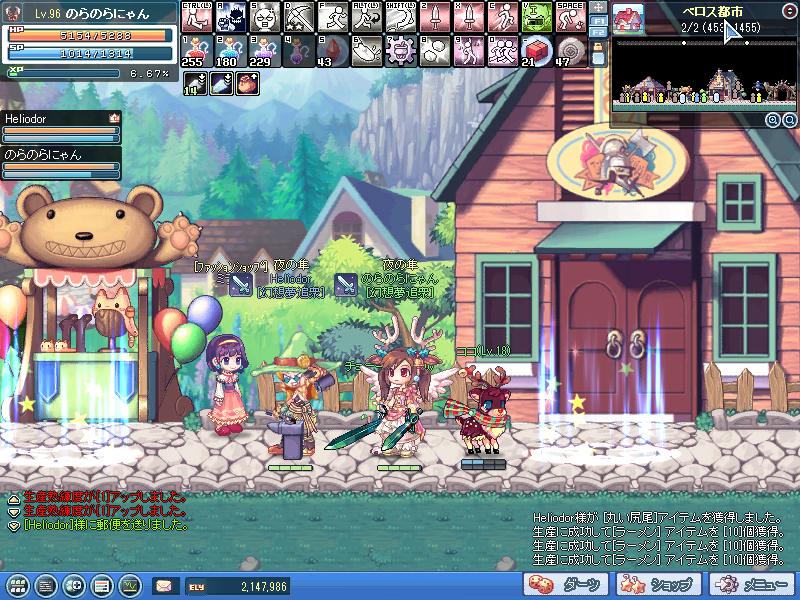Zoom in the minimap
The height and width of the screenshot is (600, 800).
click(773, 120)
